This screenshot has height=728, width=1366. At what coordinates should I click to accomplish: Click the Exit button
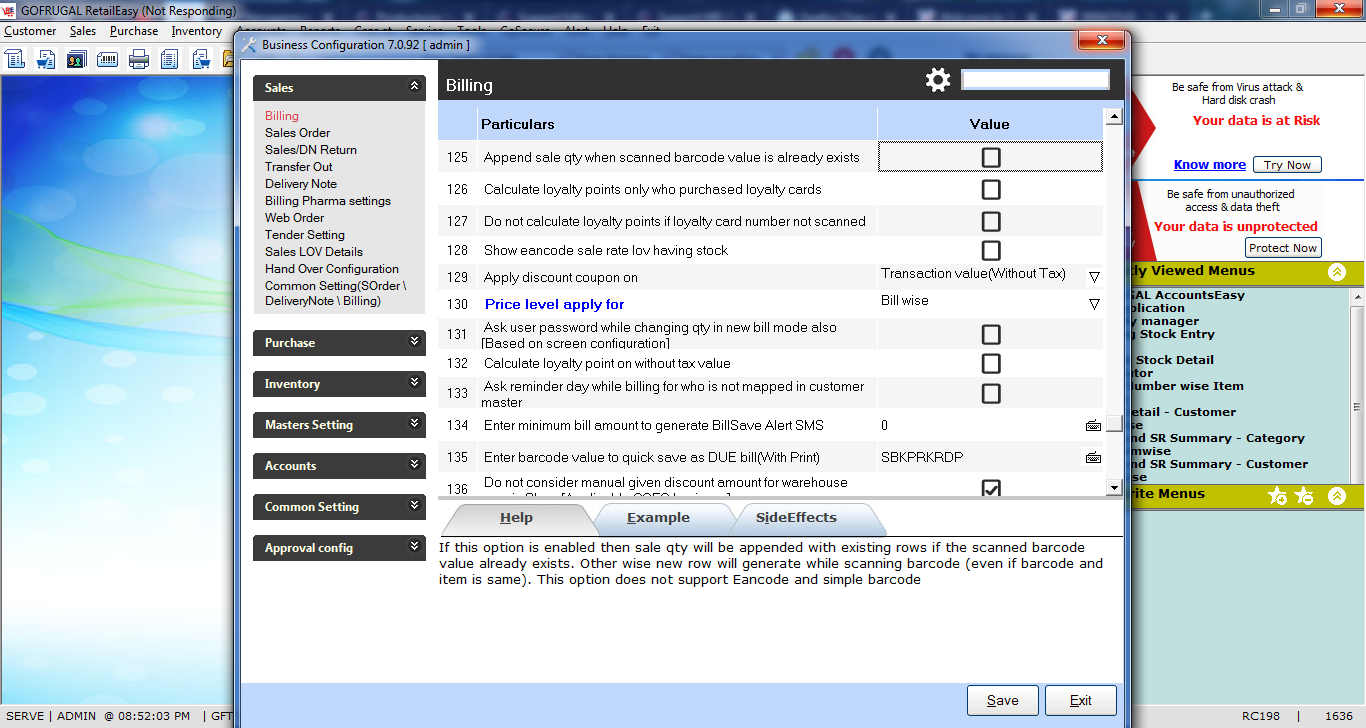tap(1081, 700)
